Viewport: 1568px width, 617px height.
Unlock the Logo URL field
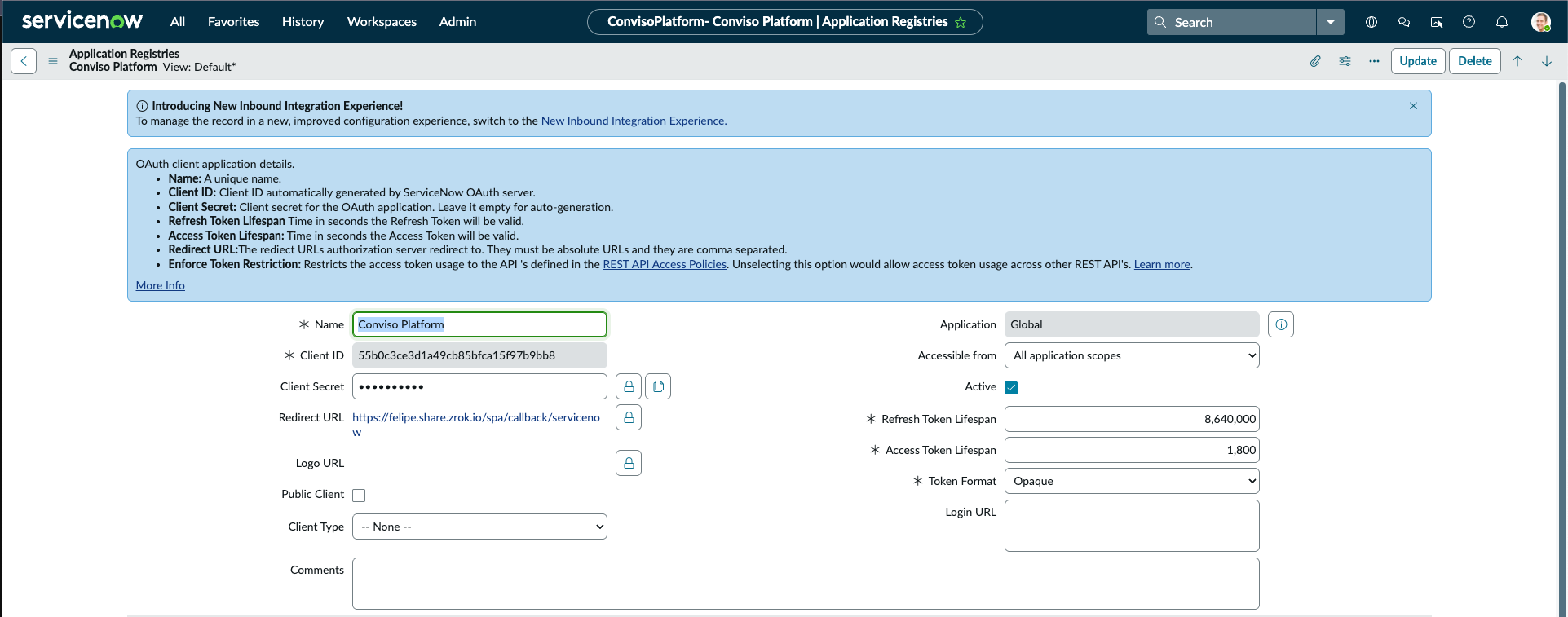click(x=629, y=463)
